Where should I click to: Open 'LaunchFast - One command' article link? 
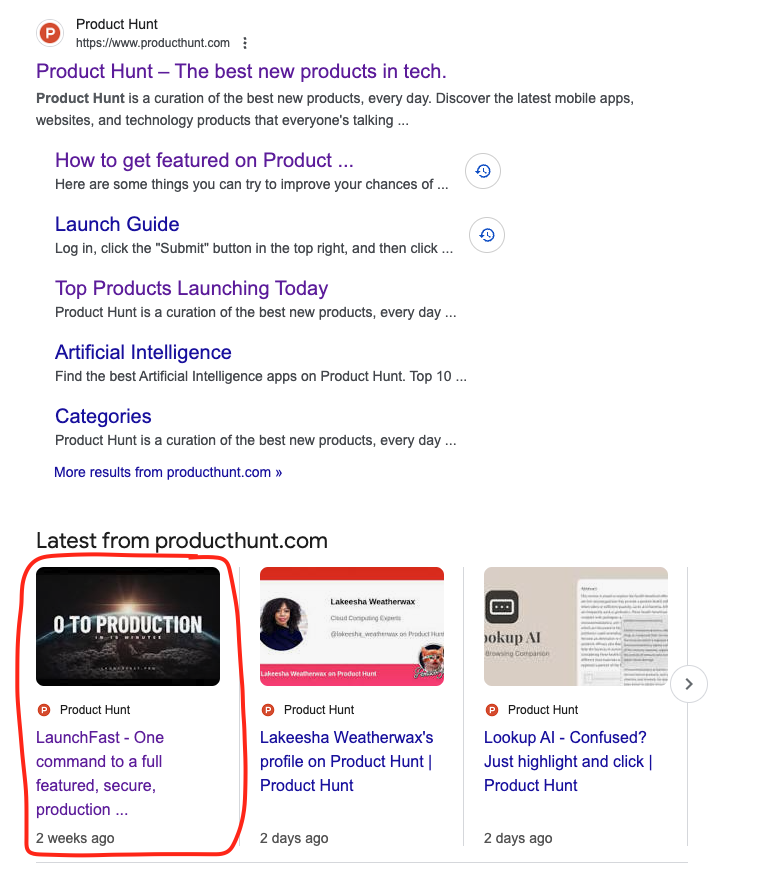point(100,773)
